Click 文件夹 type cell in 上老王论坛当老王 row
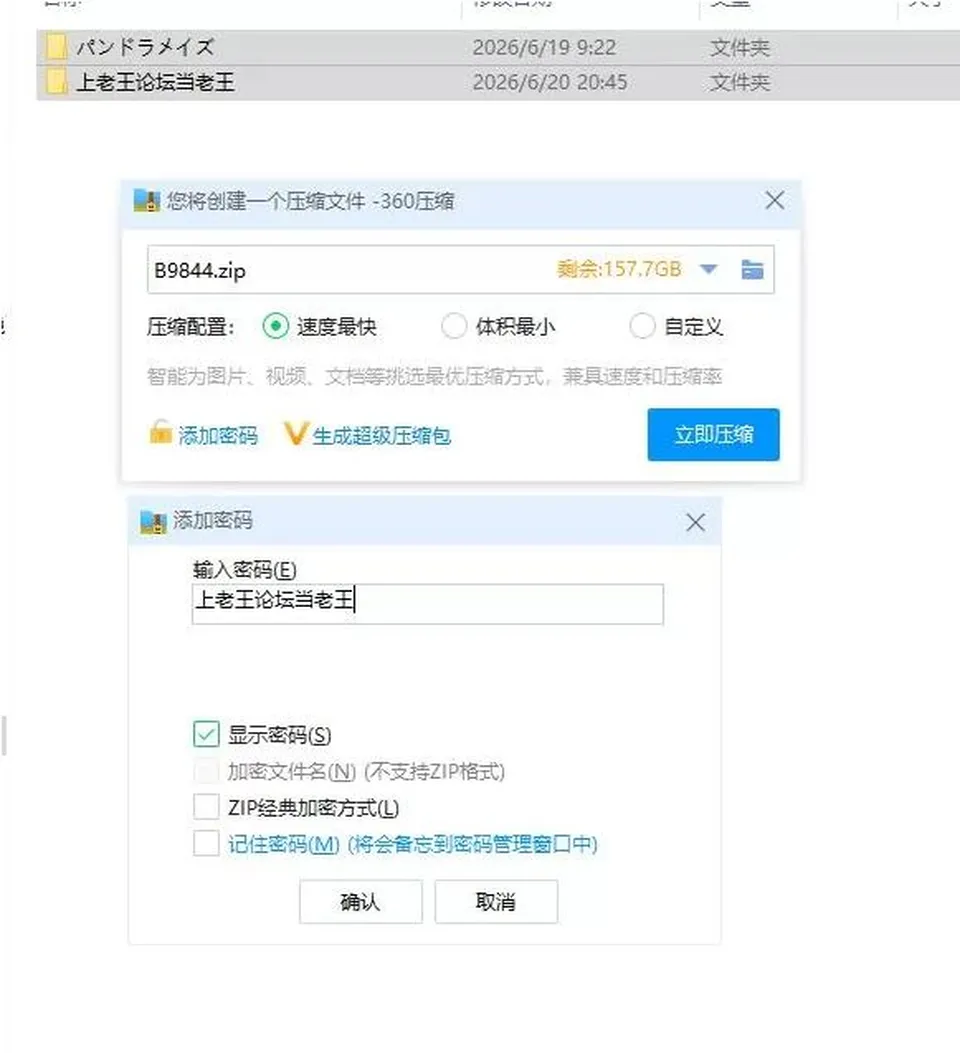960x1053 pixels. (740, 82)
